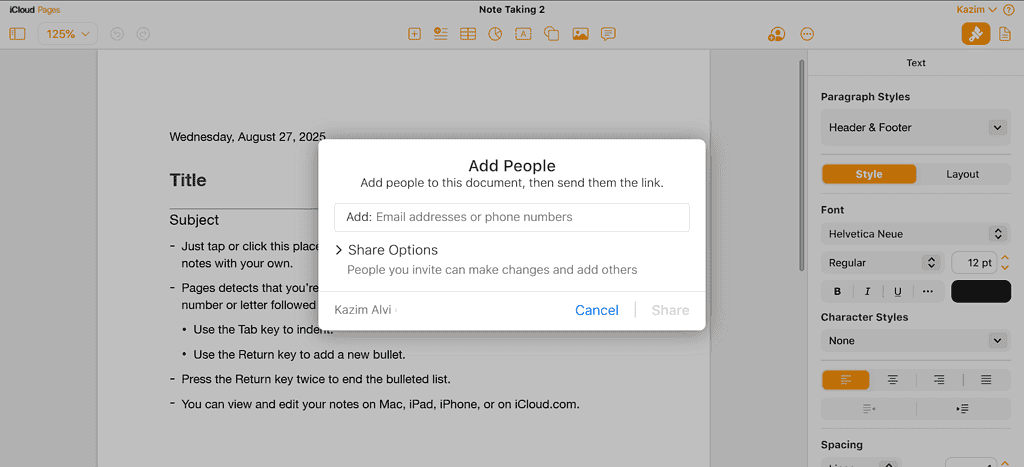Click the Title heading in the document

[188, 180]
